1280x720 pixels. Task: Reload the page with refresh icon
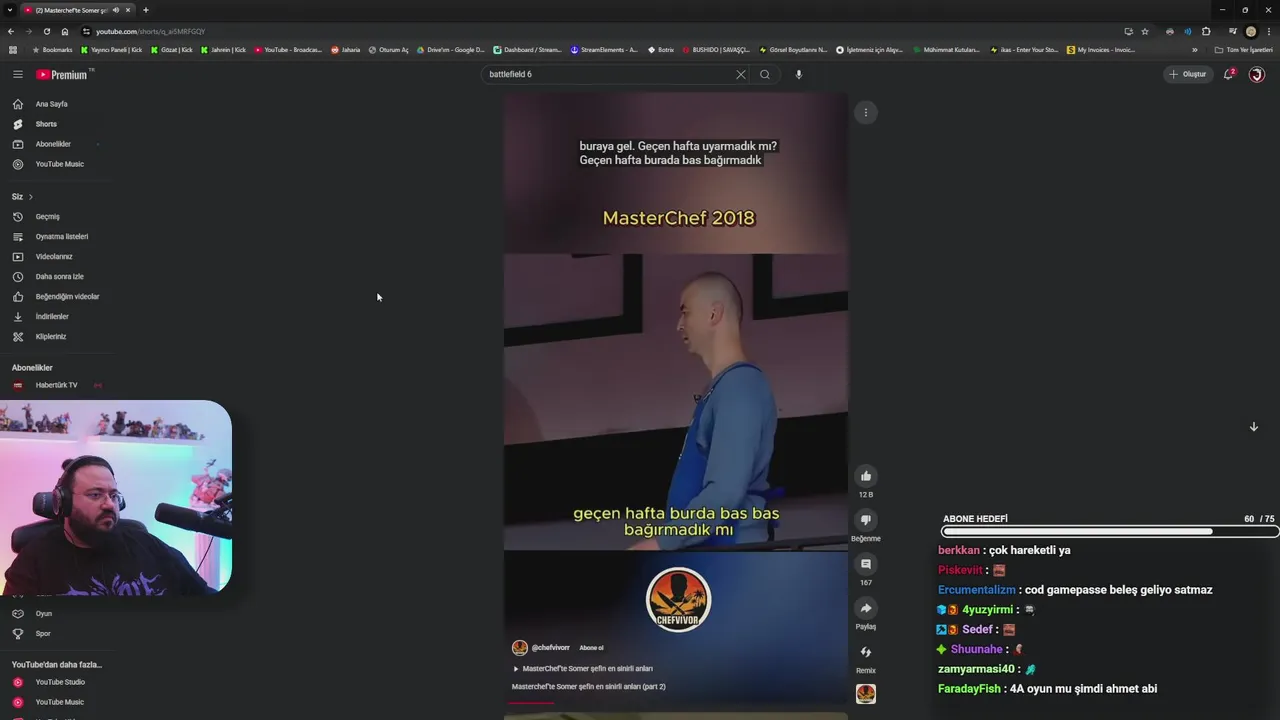tap(46, 32)
